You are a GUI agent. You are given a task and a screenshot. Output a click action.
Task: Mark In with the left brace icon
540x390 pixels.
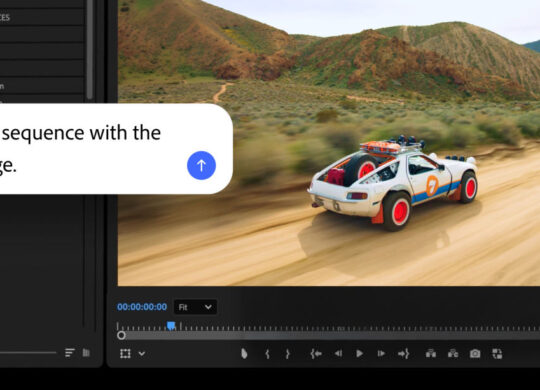tap(267, 354)
